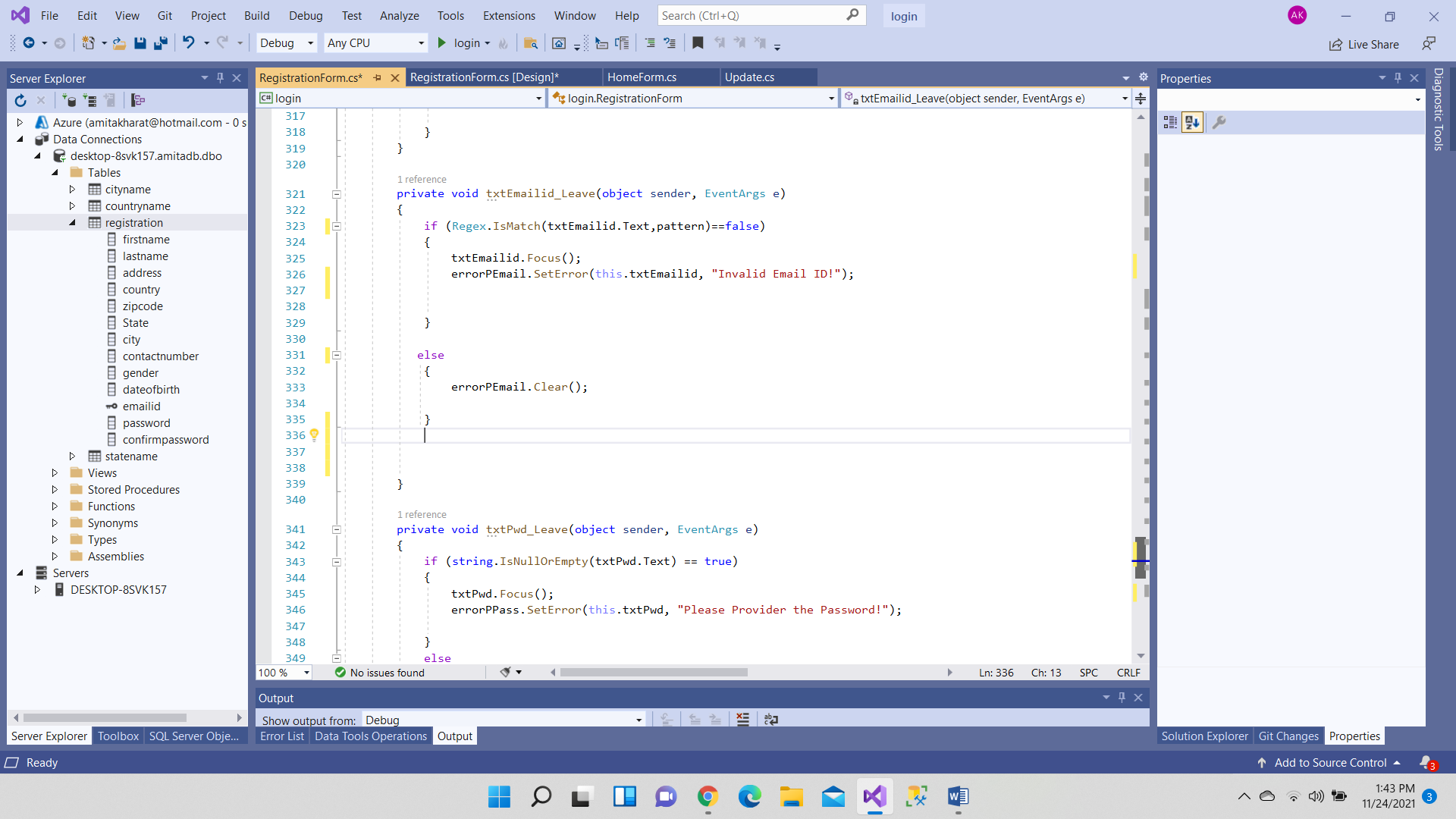The height and width of the screenshot is (819, 1456).
Task: Collapse the registration table node
Action: 72,223
